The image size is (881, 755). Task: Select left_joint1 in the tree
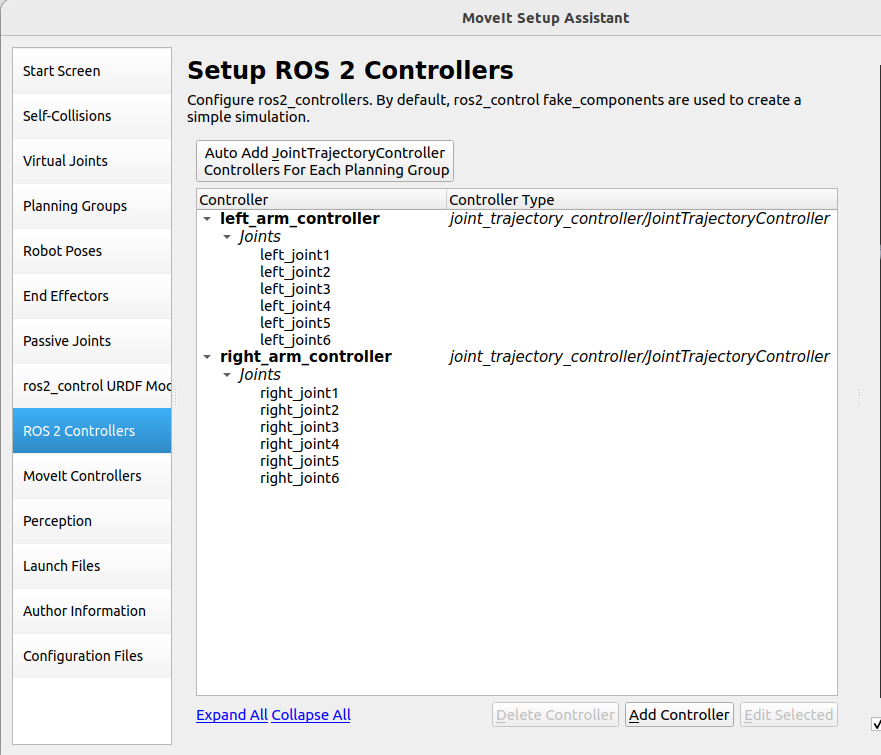tap(294, 255)
